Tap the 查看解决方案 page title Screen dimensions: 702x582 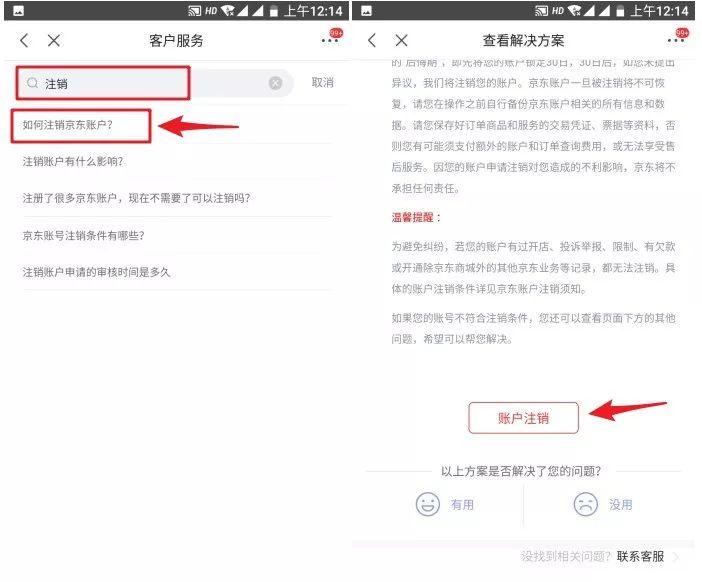[523, 41]
